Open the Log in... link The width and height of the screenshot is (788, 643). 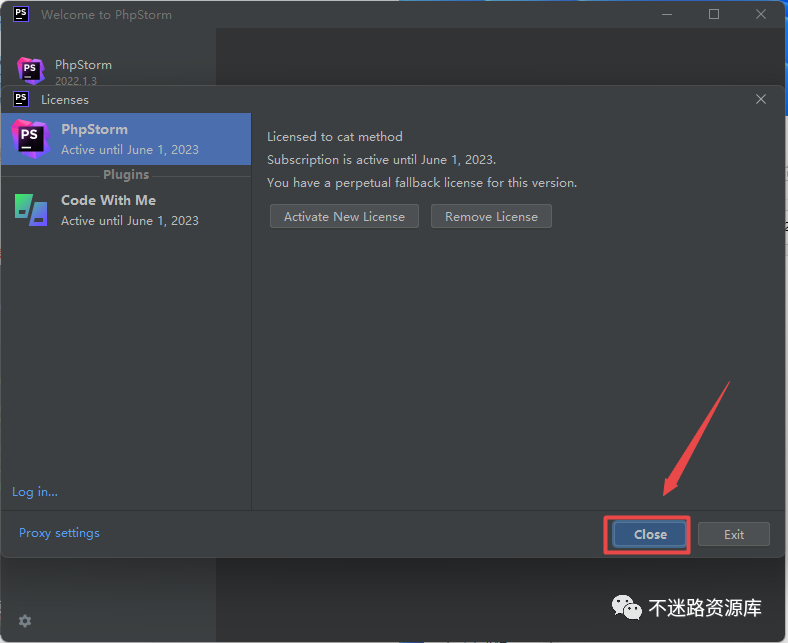pos(35,492)
